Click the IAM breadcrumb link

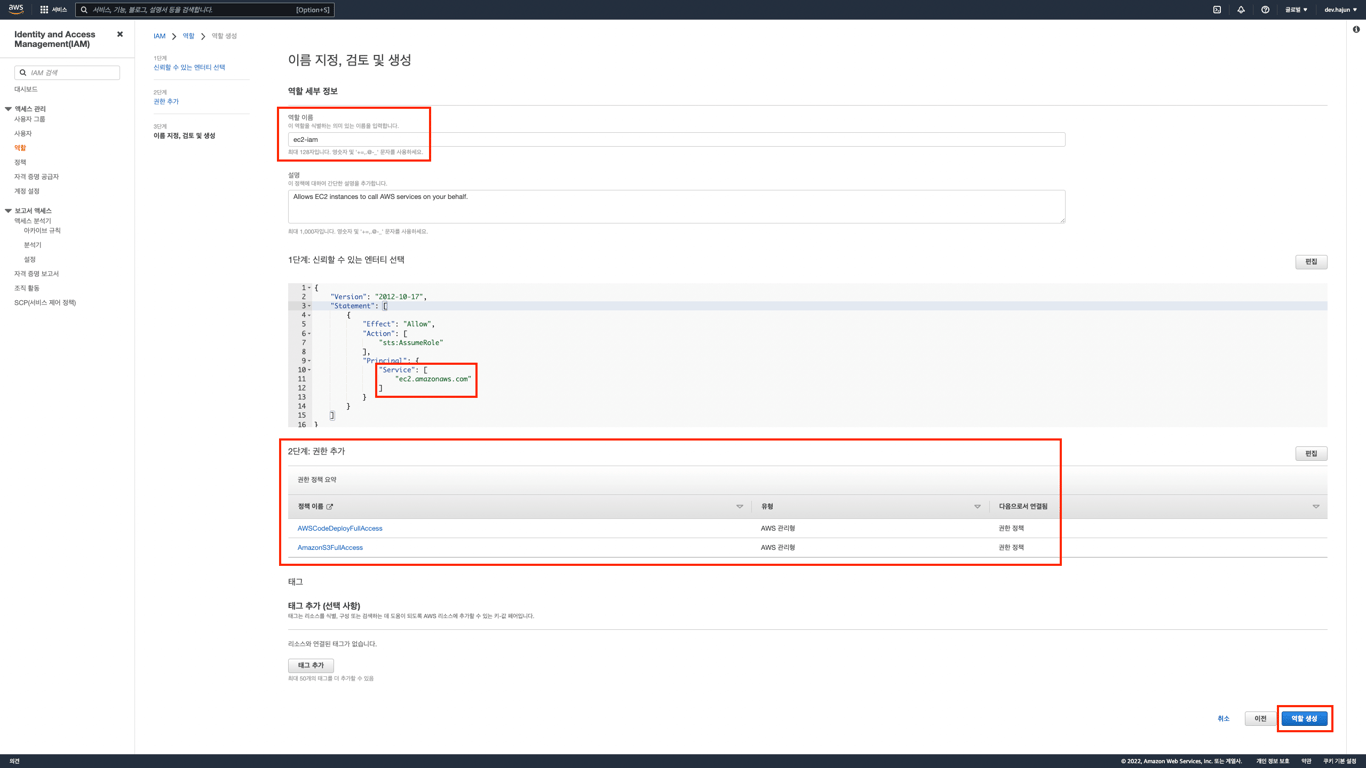click(159, 36)
